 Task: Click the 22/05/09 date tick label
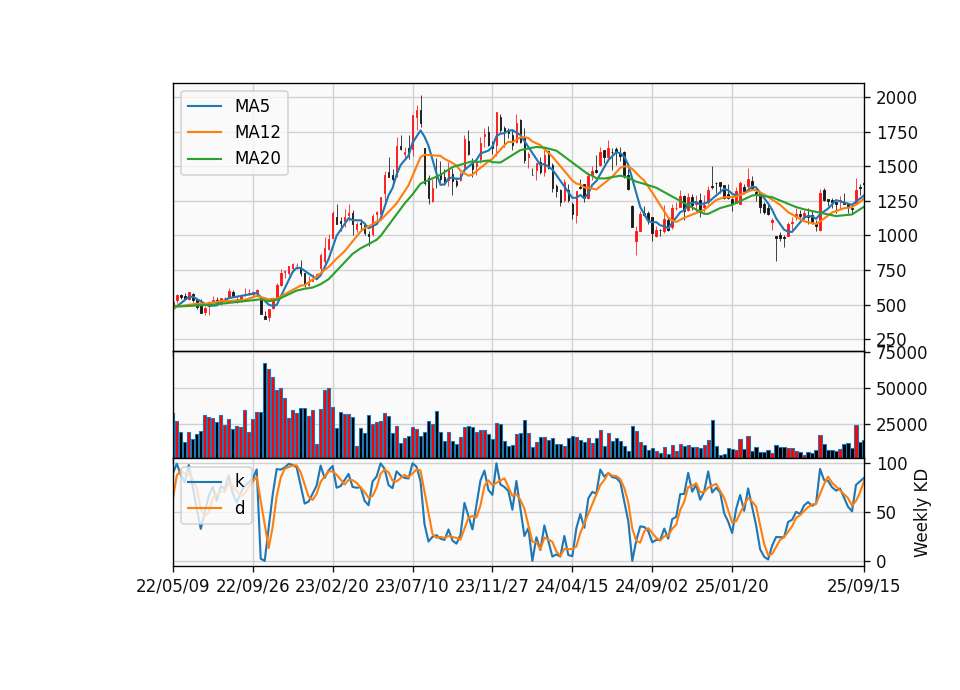click(x=173, y=586)
